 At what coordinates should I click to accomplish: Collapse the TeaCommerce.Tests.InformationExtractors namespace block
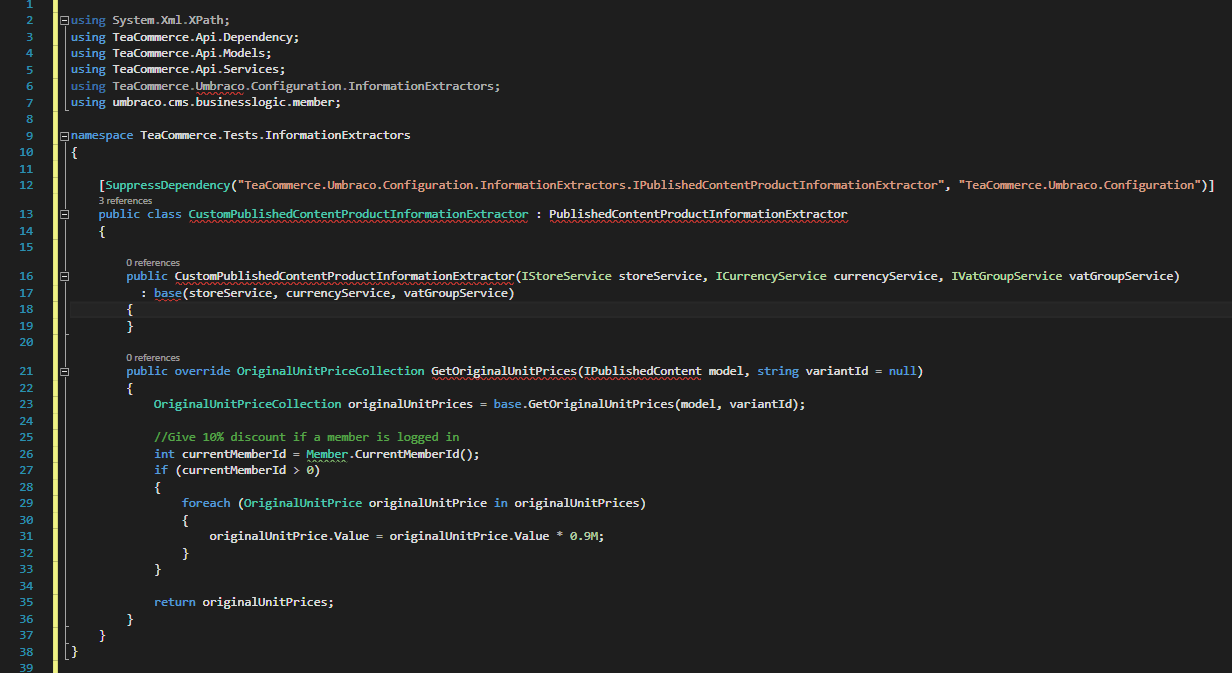[65, 135]
